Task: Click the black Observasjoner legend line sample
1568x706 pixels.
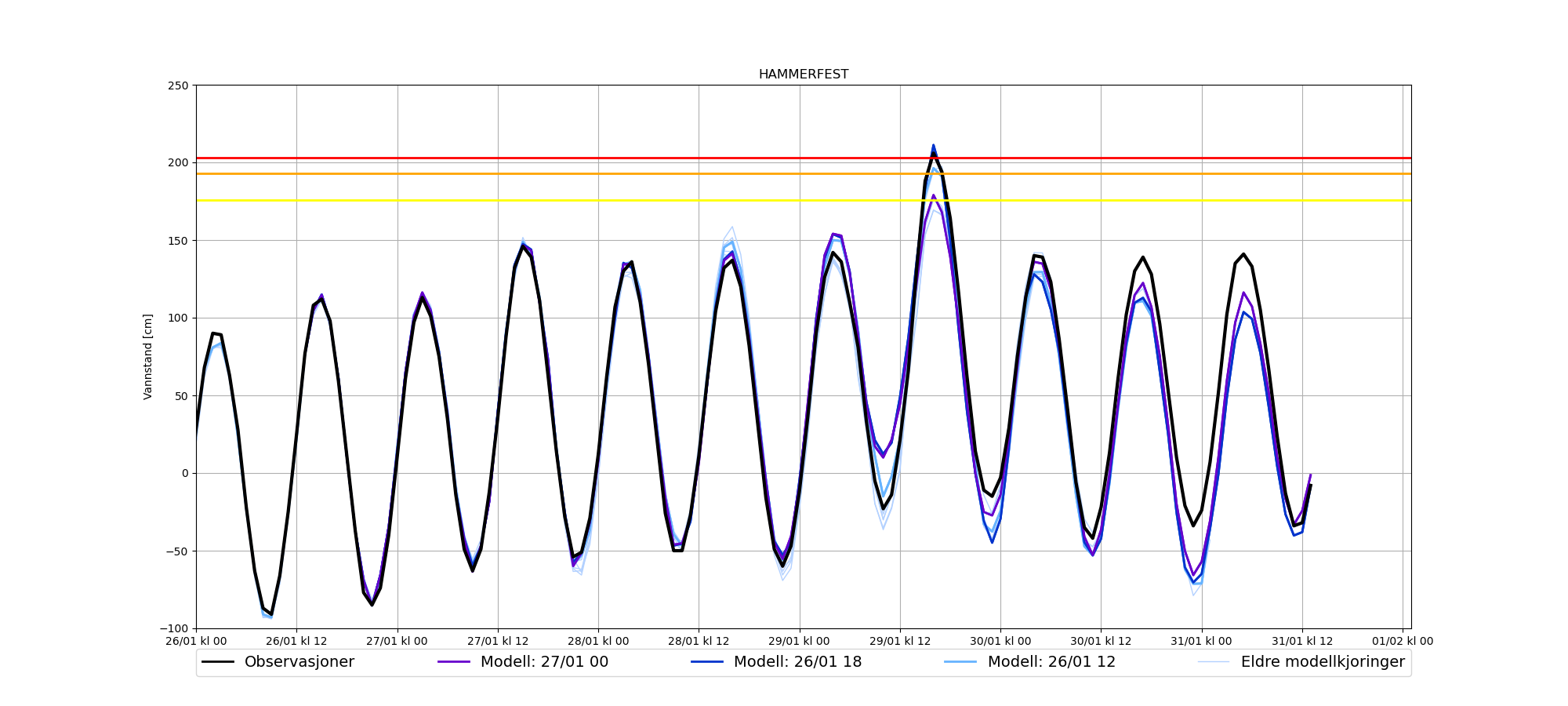Action: click(218, 662)
